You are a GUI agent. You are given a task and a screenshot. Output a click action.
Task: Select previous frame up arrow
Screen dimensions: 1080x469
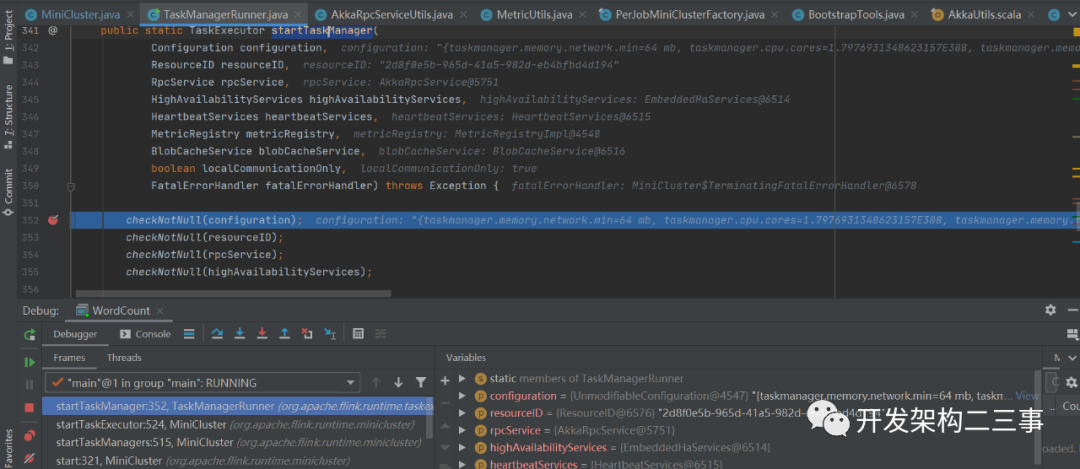click(376, 382)
